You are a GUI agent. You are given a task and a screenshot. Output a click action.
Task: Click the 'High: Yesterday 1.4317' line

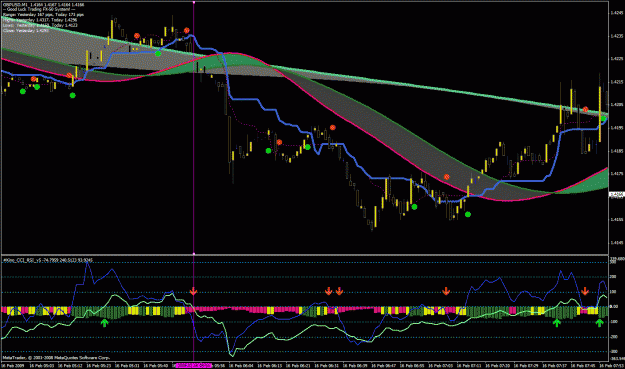tap(40, 20)
